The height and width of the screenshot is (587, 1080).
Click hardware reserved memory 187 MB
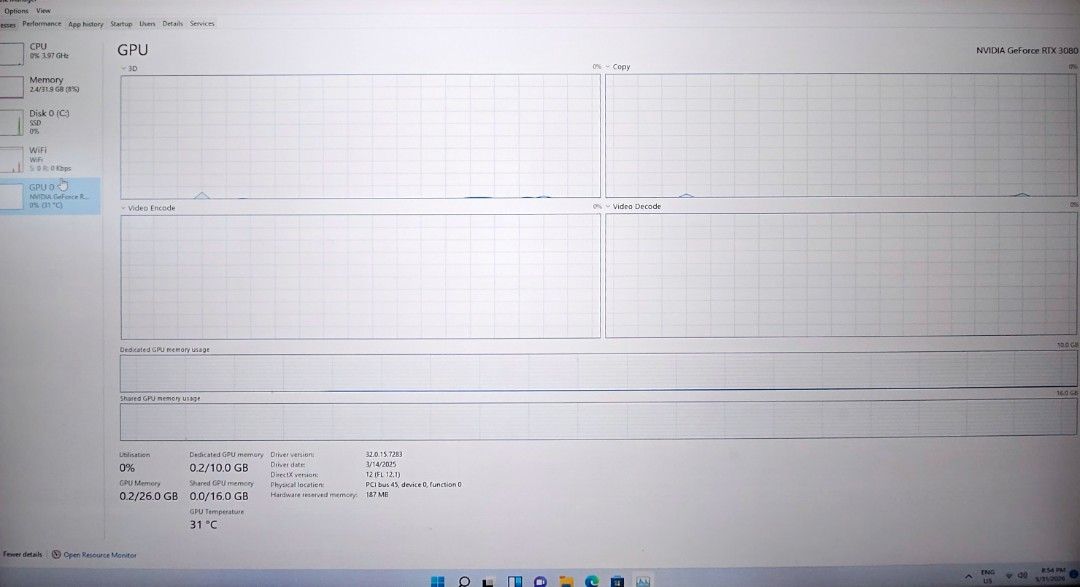377,495
